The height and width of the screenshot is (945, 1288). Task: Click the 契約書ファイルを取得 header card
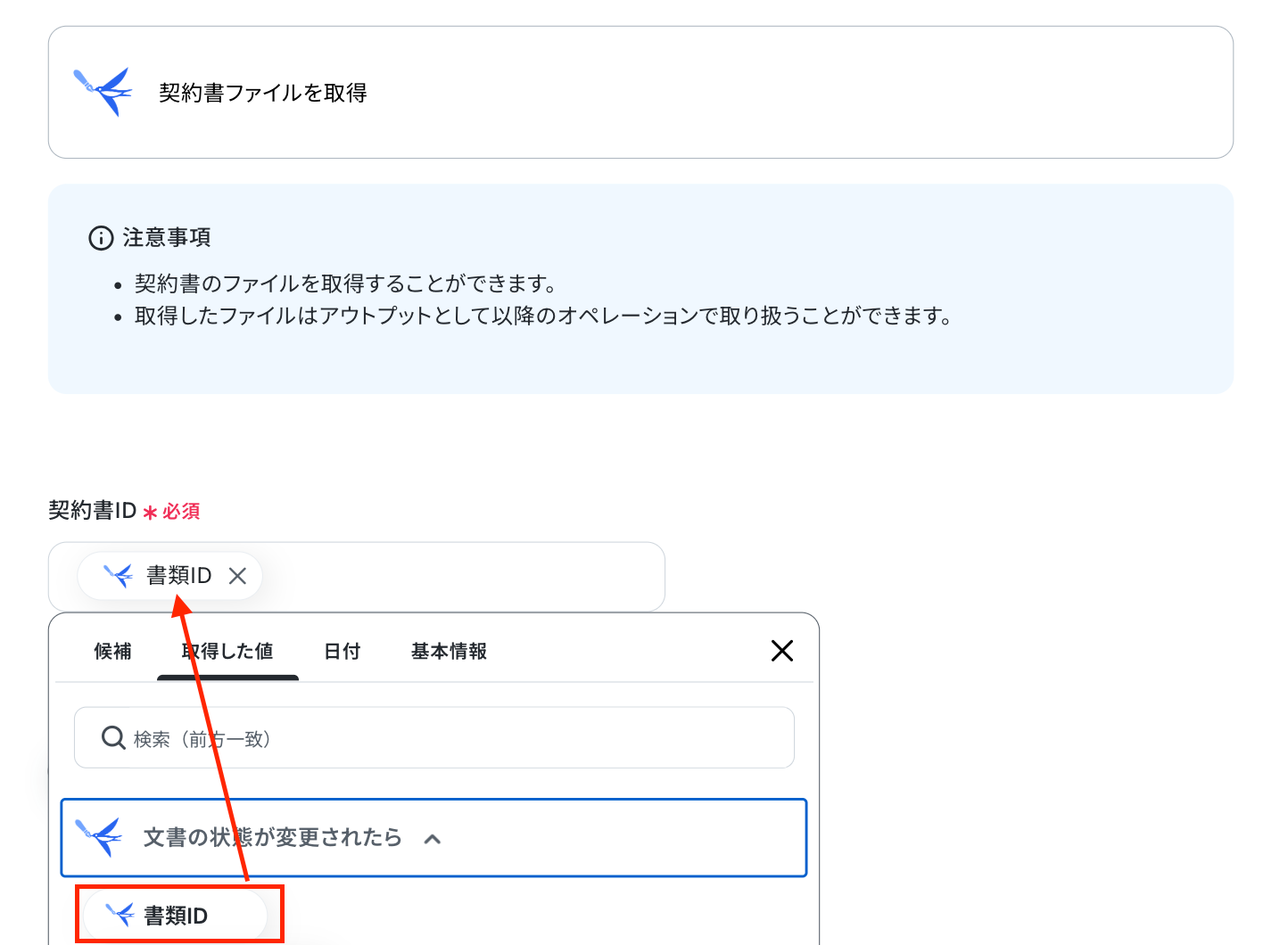(x=640, y=92)
